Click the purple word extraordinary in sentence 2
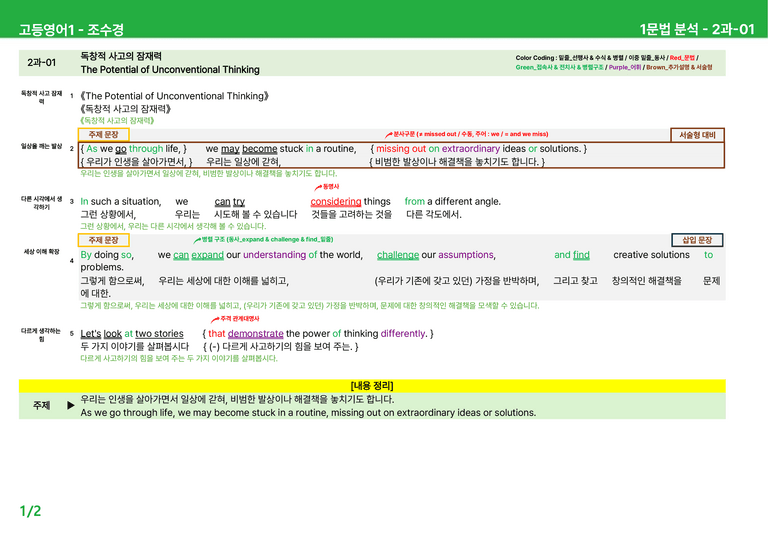Image resolution: width=768 pixels, height=543 pixels. click(471, 148)
